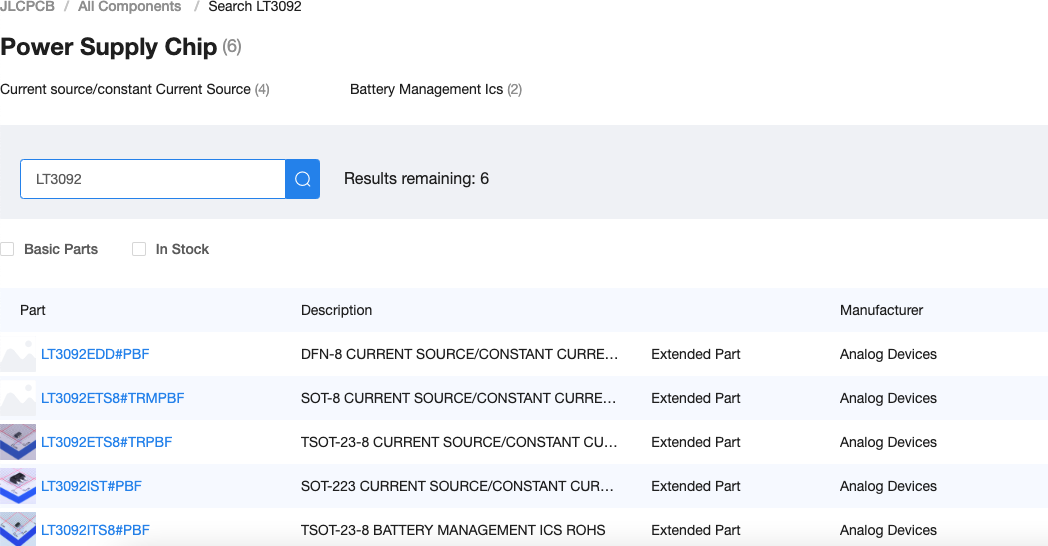Open the LT3092IST#PBF part link

[91, 487]
